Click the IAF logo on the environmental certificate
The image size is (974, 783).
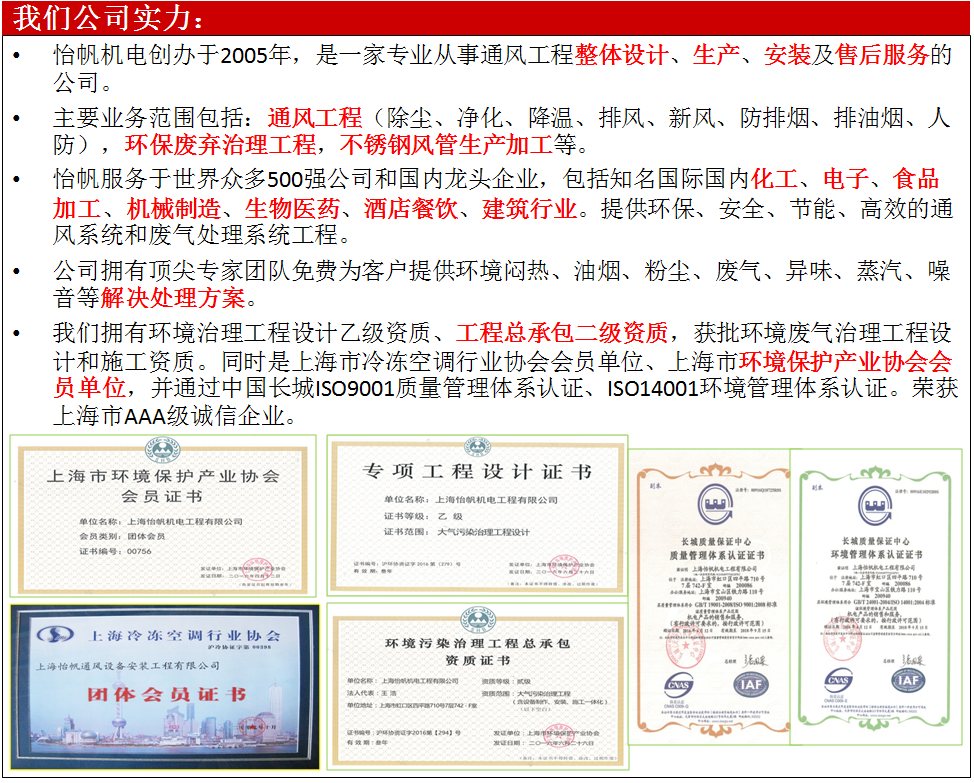[x=909, y=680]
